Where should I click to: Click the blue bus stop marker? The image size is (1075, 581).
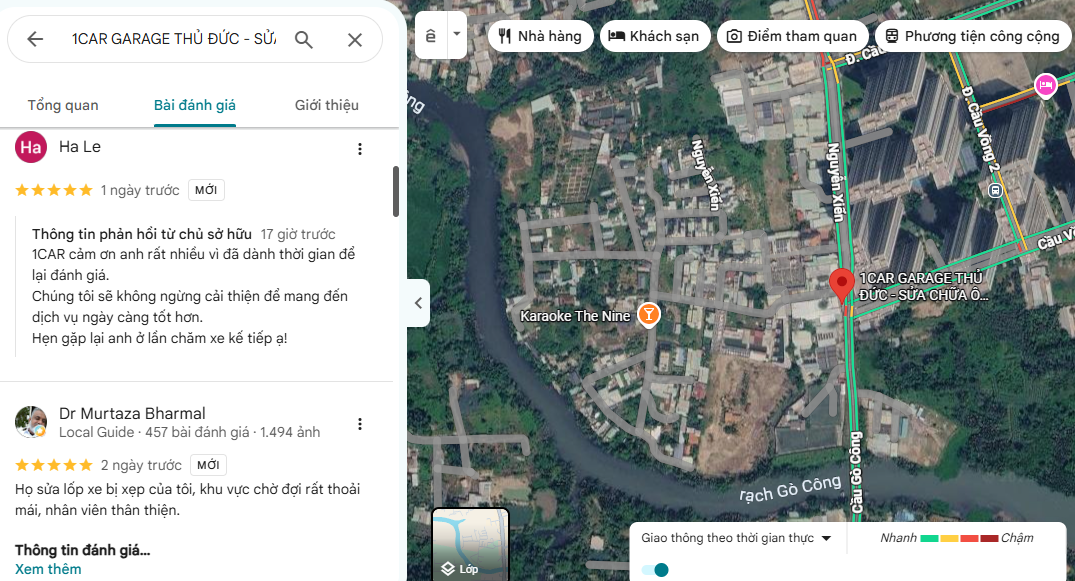995,191
